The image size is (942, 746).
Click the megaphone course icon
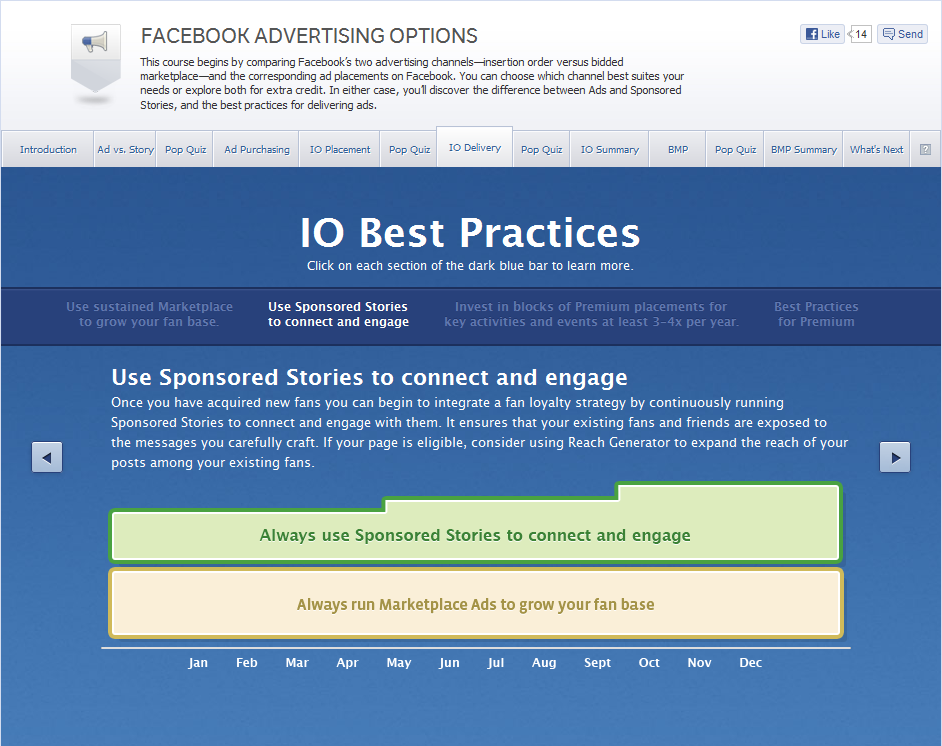point(96,58)
